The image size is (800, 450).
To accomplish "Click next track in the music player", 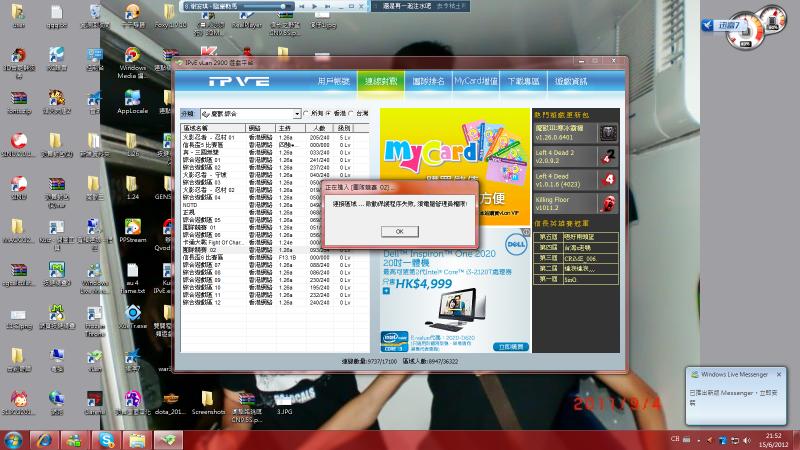I will 327,6.
